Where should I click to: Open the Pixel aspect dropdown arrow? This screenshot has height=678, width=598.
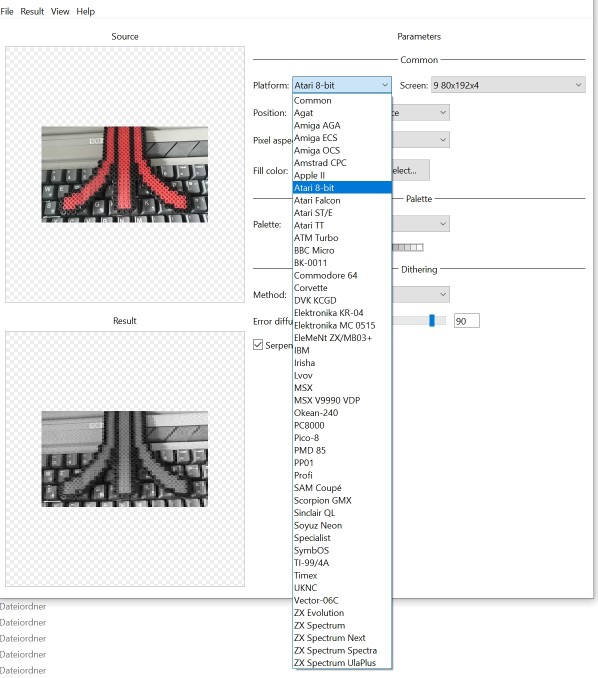443,140
